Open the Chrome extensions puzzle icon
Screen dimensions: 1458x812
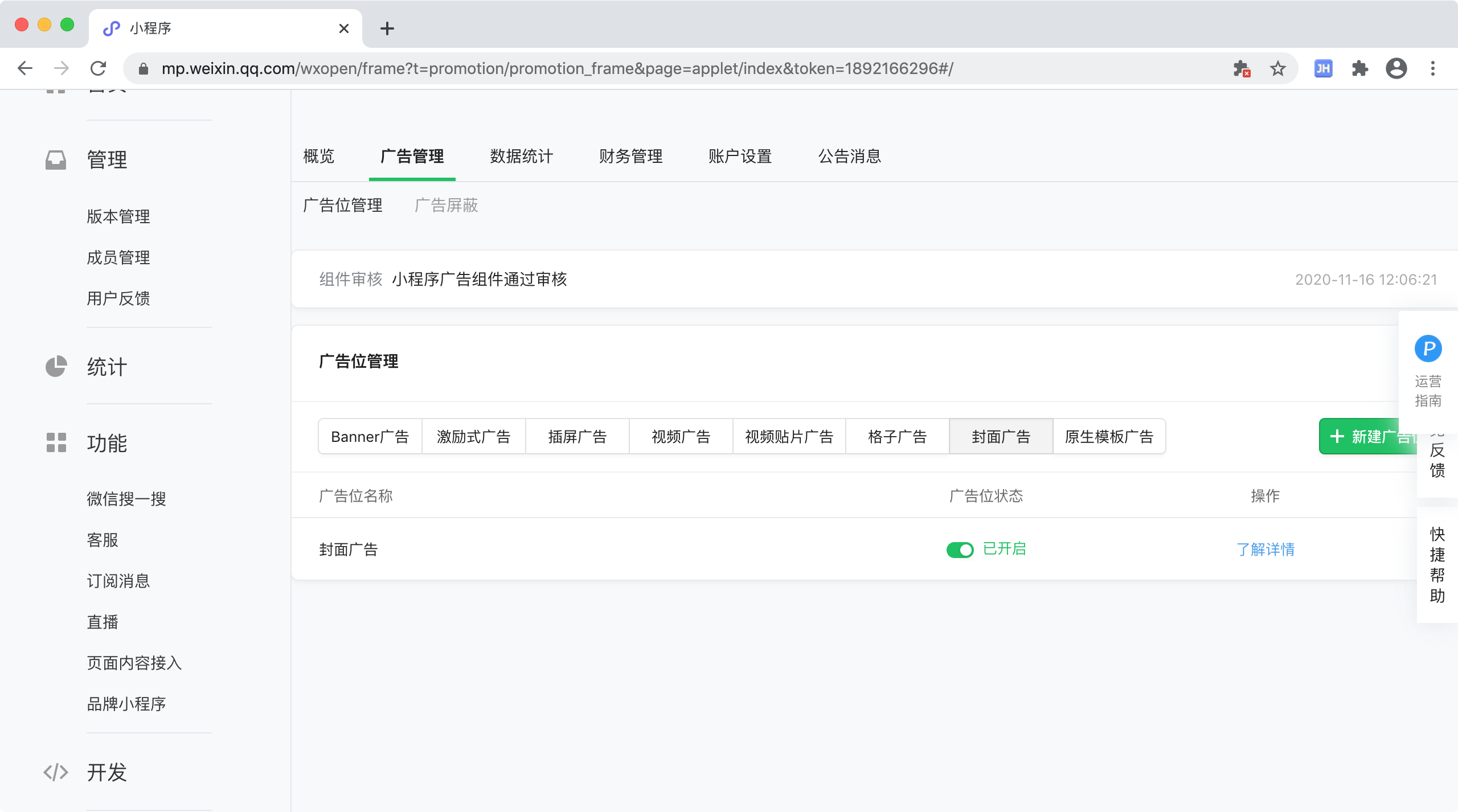[1360, 69]
